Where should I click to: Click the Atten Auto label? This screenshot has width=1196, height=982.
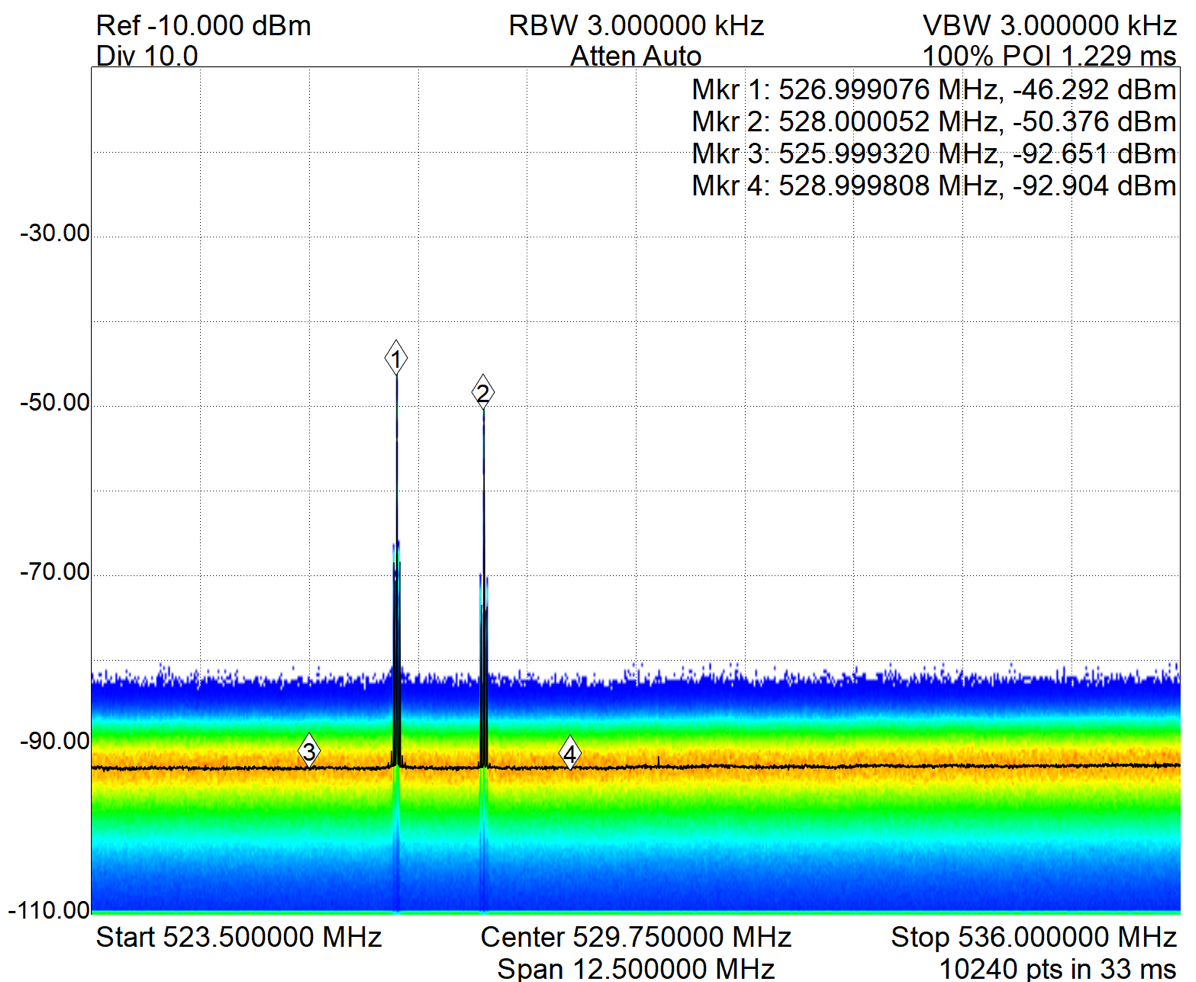tap(635, 56)
